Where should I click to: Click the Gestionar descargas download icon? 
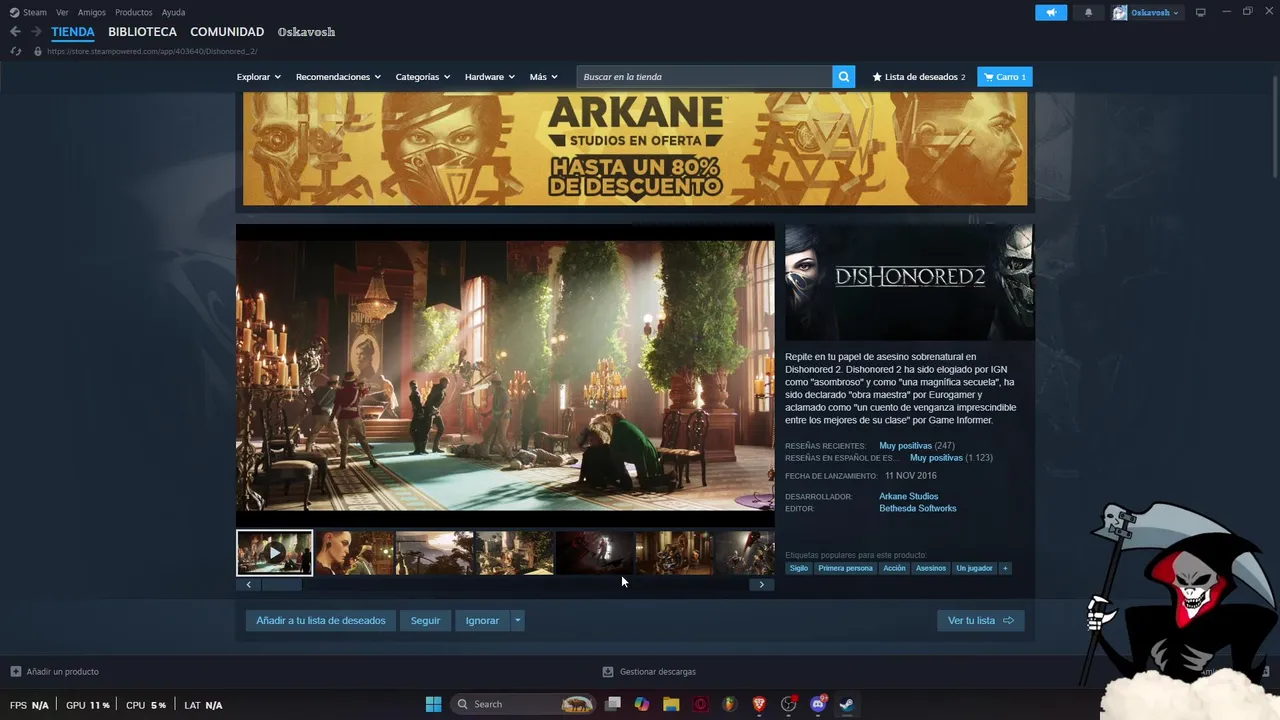pyautogui.click(x=608, y=672)
